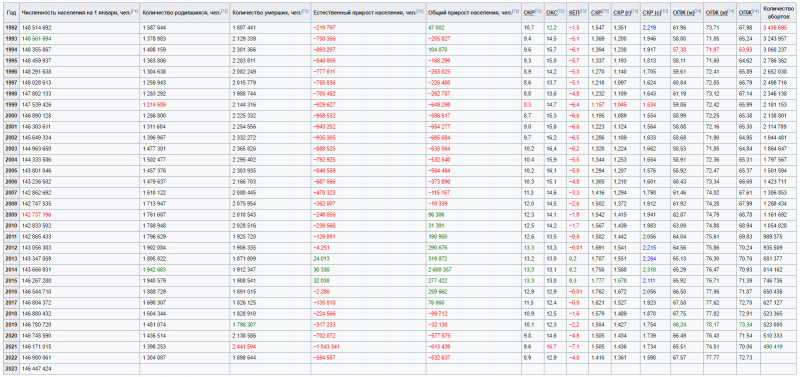Click the green 148 561 694 population value
This screenshot has width=800, height=377.
[x=36, y=39]
